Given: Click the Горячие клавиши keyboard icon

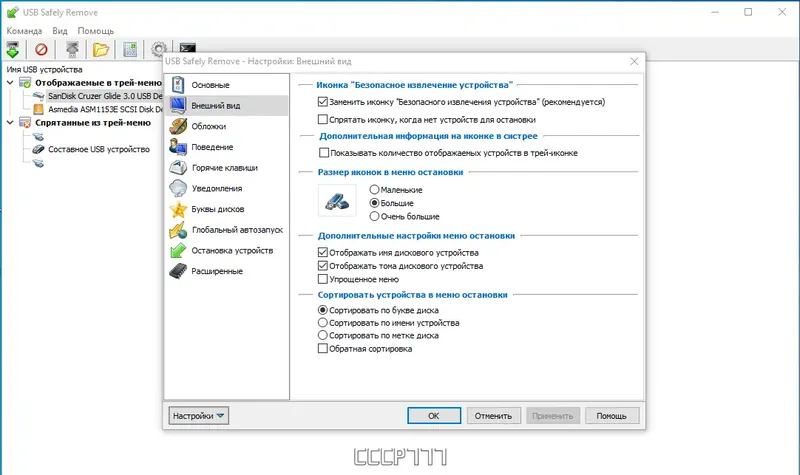Looking at the screenshot, I should [178, 167].
